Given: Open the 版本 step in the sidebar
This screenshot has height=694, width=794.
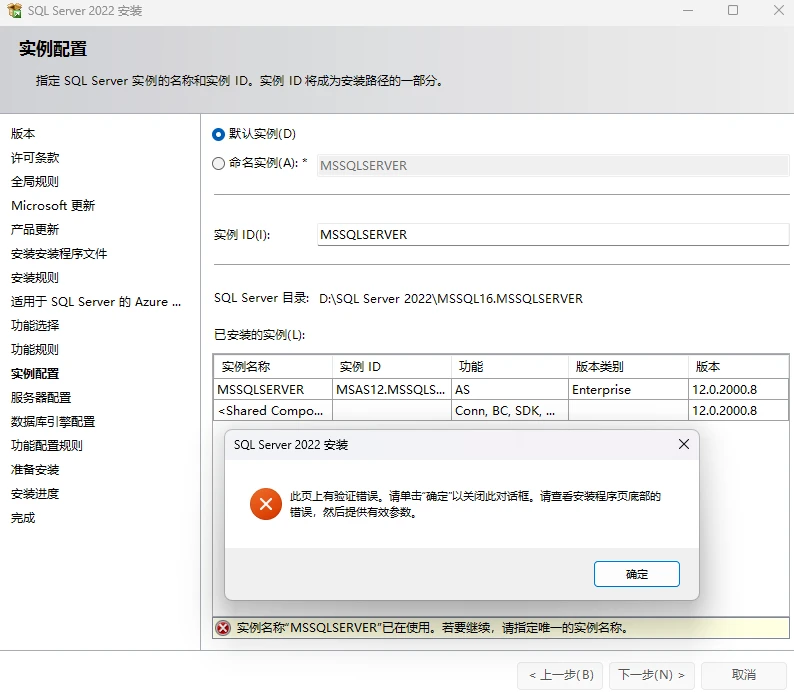Looking at the screenshot, I should (23, 134).
